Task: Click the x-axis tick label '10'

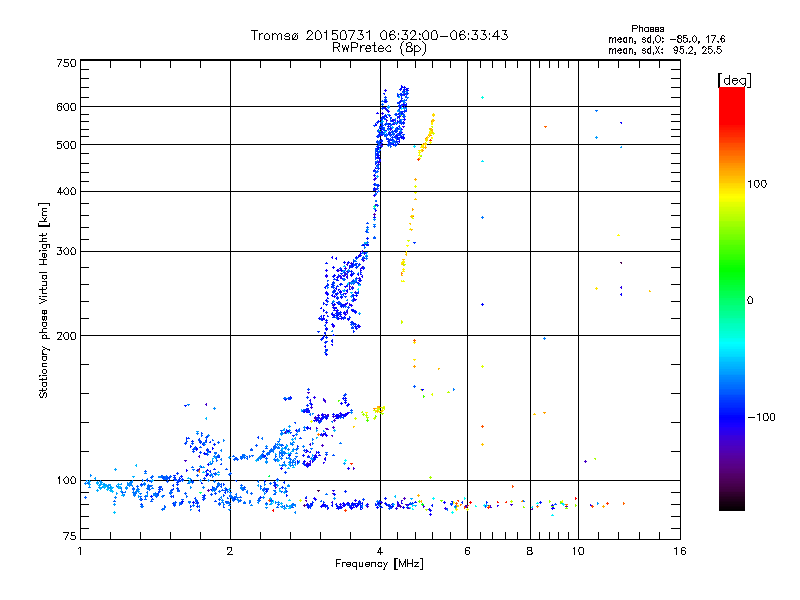Action: point(578,551)
